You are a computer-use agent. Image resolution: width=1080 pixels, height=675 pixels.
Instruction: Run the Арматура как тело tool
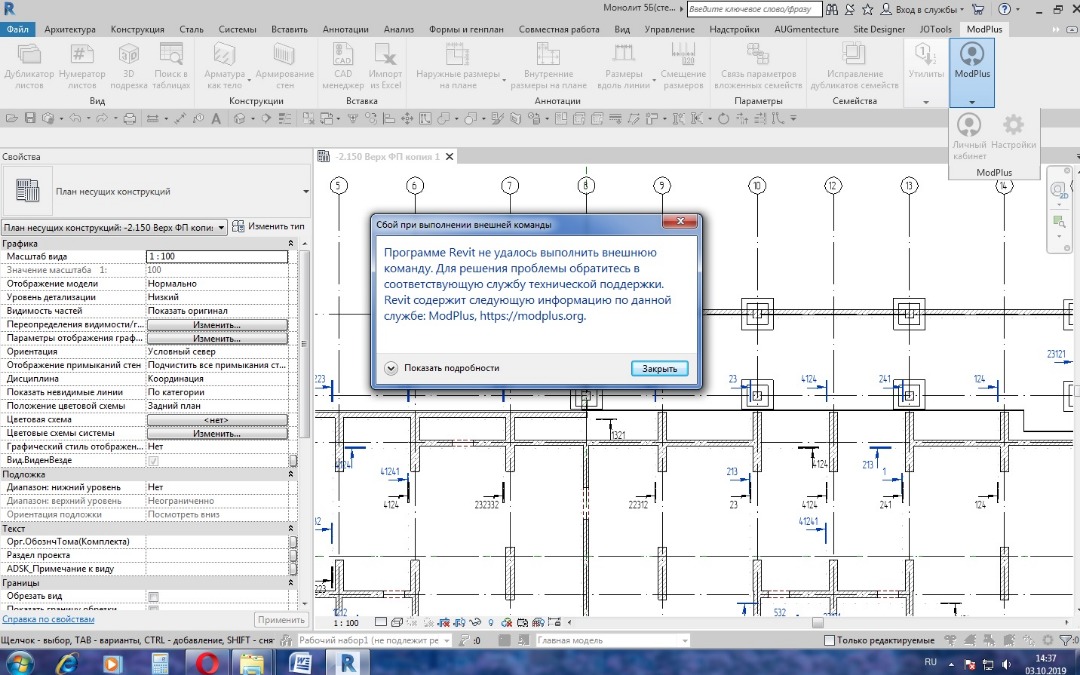[x=225, y=66]
